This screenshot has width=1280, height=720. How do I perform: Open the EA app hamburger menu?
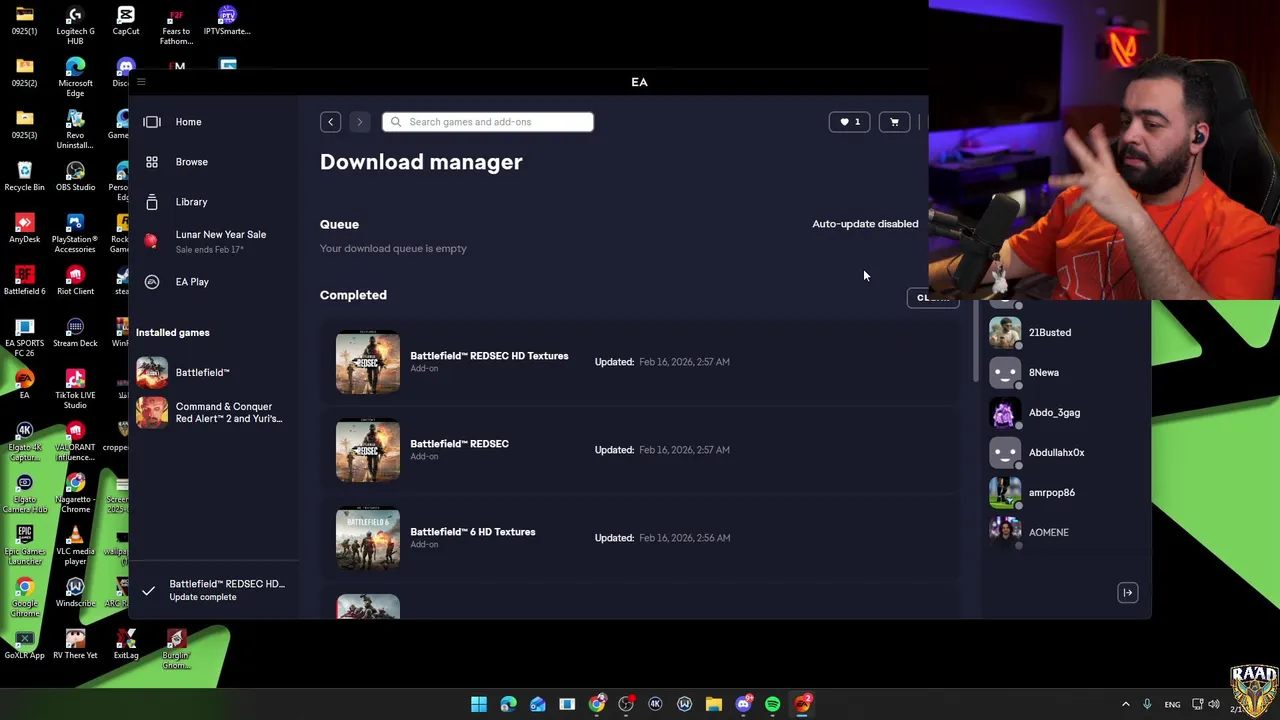tap(141, 82)
